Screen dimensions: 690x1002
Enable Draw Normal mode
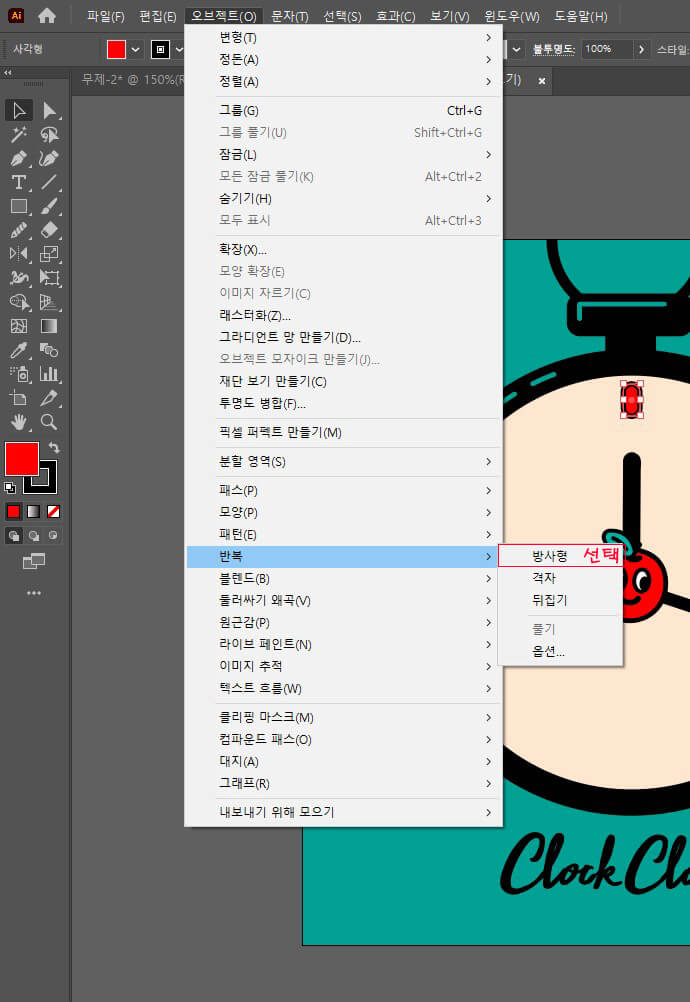pos(13,536)
